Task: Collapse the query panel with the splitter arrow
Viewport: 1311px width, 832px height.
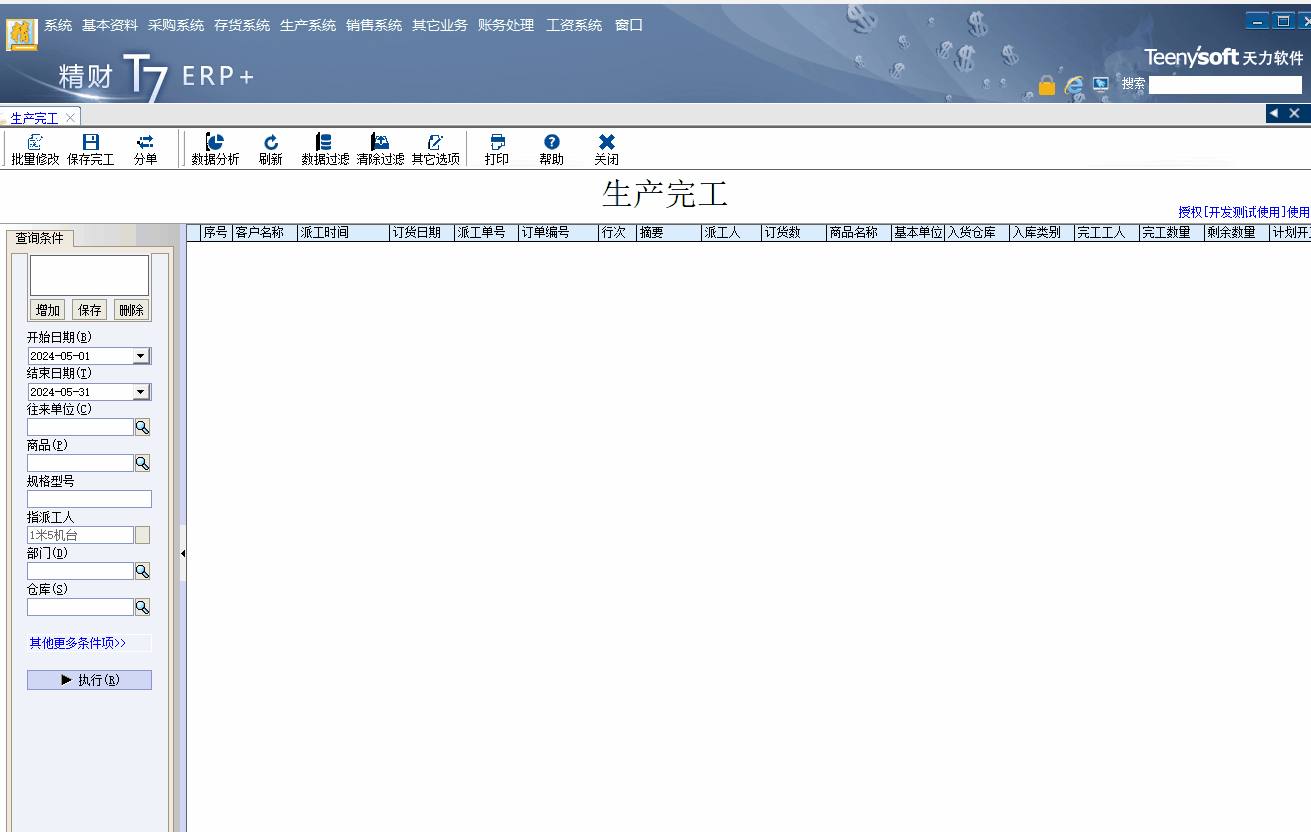Action: pos(183,553)
